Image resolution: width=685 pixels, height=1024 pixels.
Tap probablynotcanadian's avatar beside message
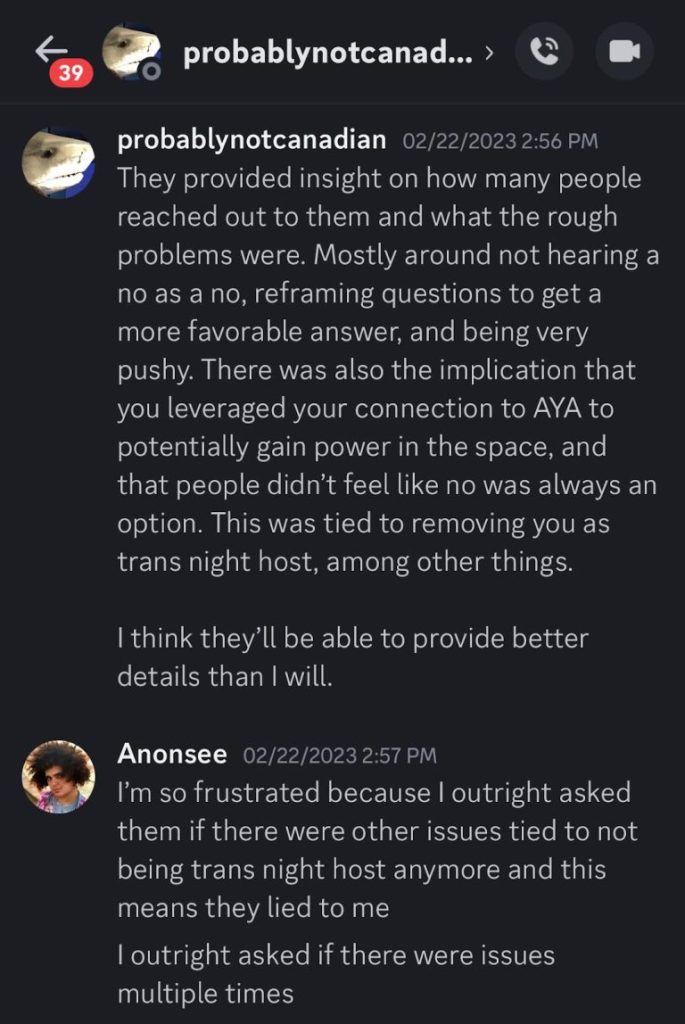[58, 163]
